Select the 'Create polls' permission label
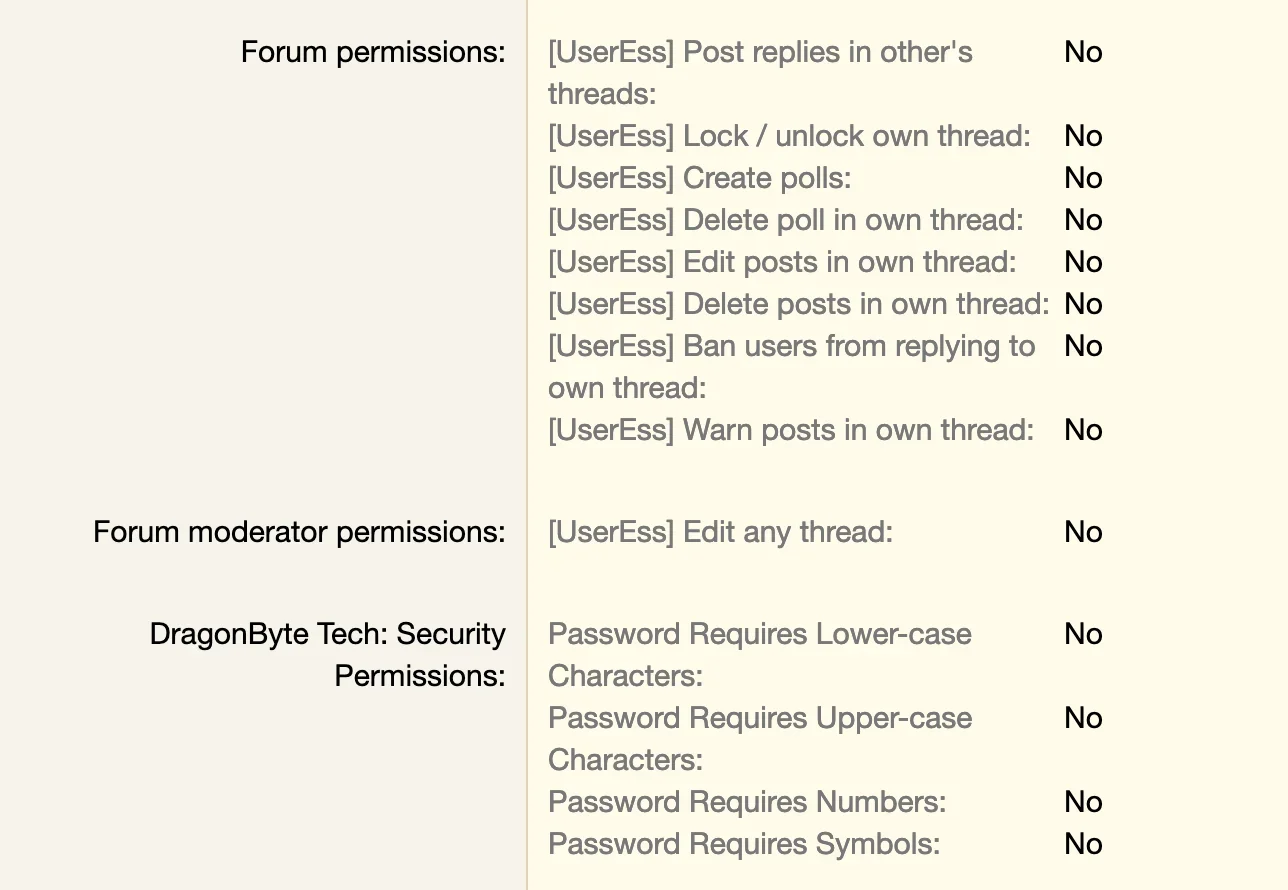The height and width of the screenshot is (890, 1288). click(699, 178)
